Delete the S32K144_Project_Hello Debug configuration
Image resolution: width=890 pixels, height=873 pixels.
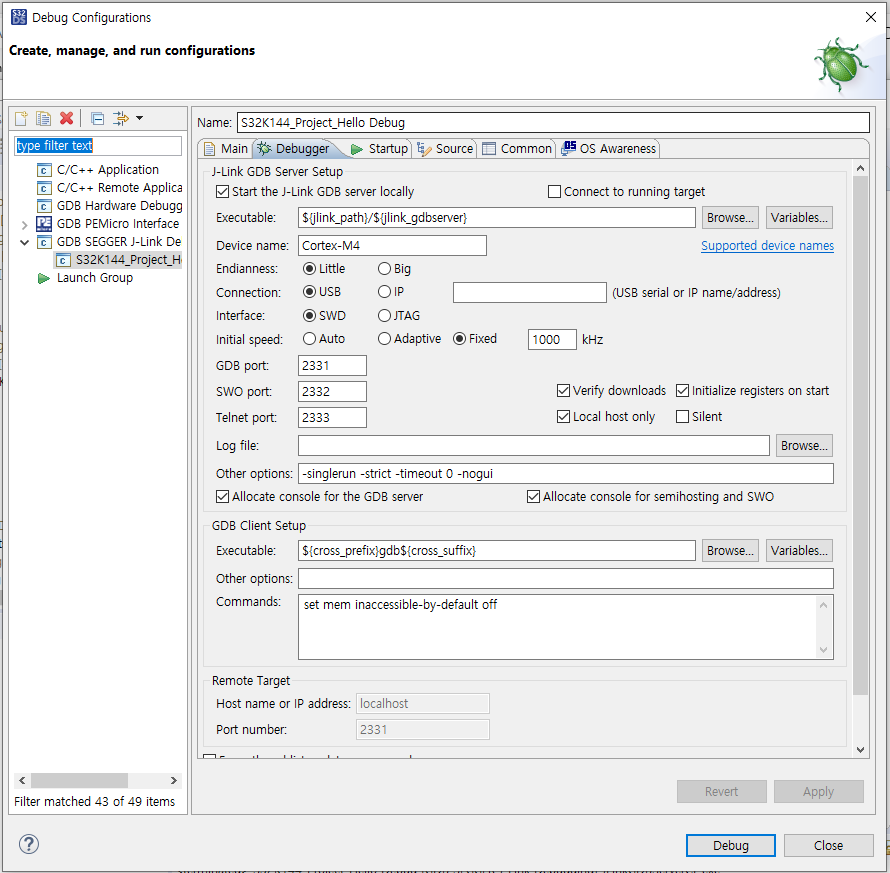(66, 118)
